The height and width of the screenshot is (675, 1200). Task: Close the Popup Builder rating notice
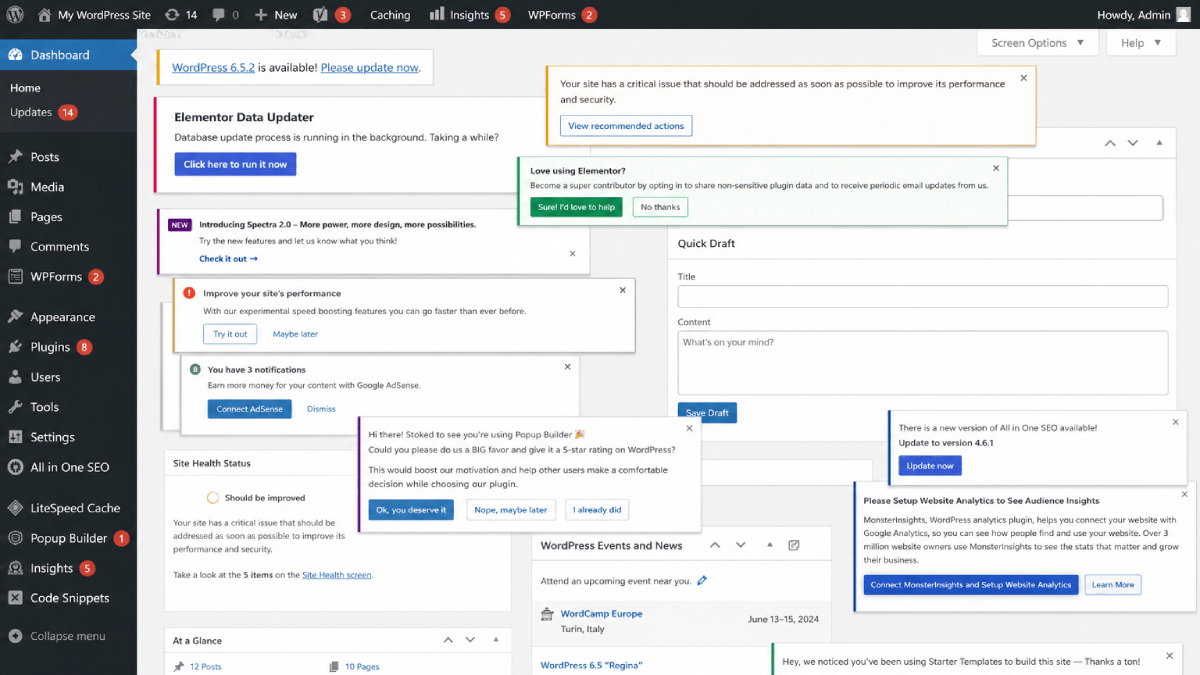689,428
